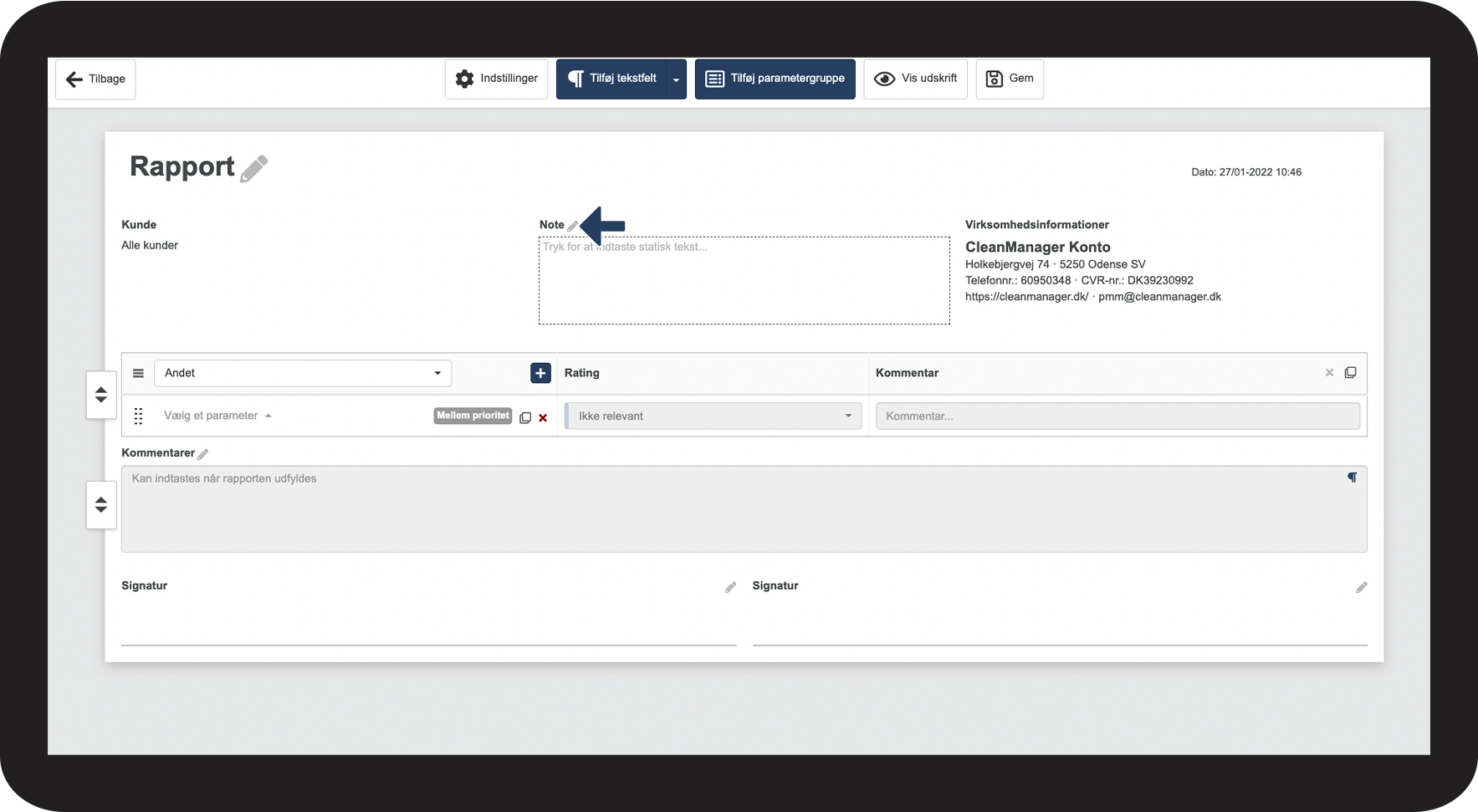Screen dimensions: 1478x812
Task: Open Indstillinger settings
Action: (x=496, y=79)
